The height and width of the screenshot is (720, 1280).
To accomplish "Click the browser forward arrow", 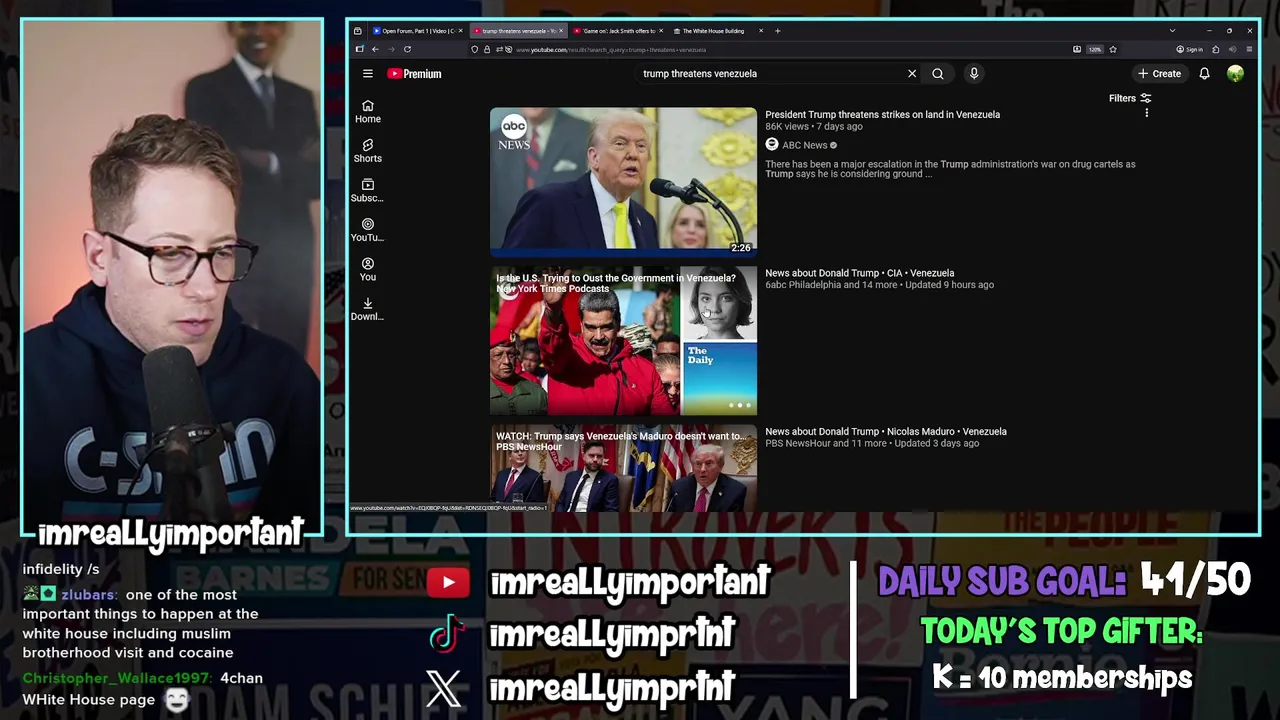I will (x=391, y=49).
